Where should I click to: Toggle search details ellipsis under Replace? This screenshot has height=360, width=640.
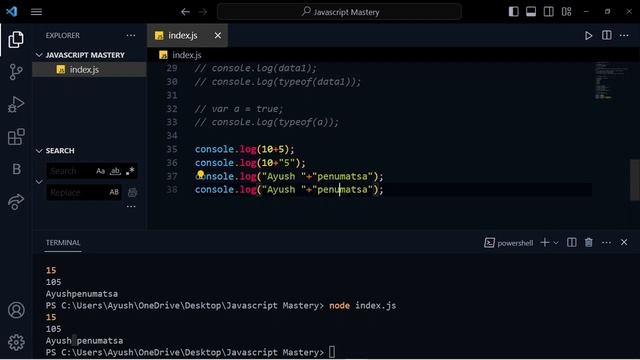131,207
